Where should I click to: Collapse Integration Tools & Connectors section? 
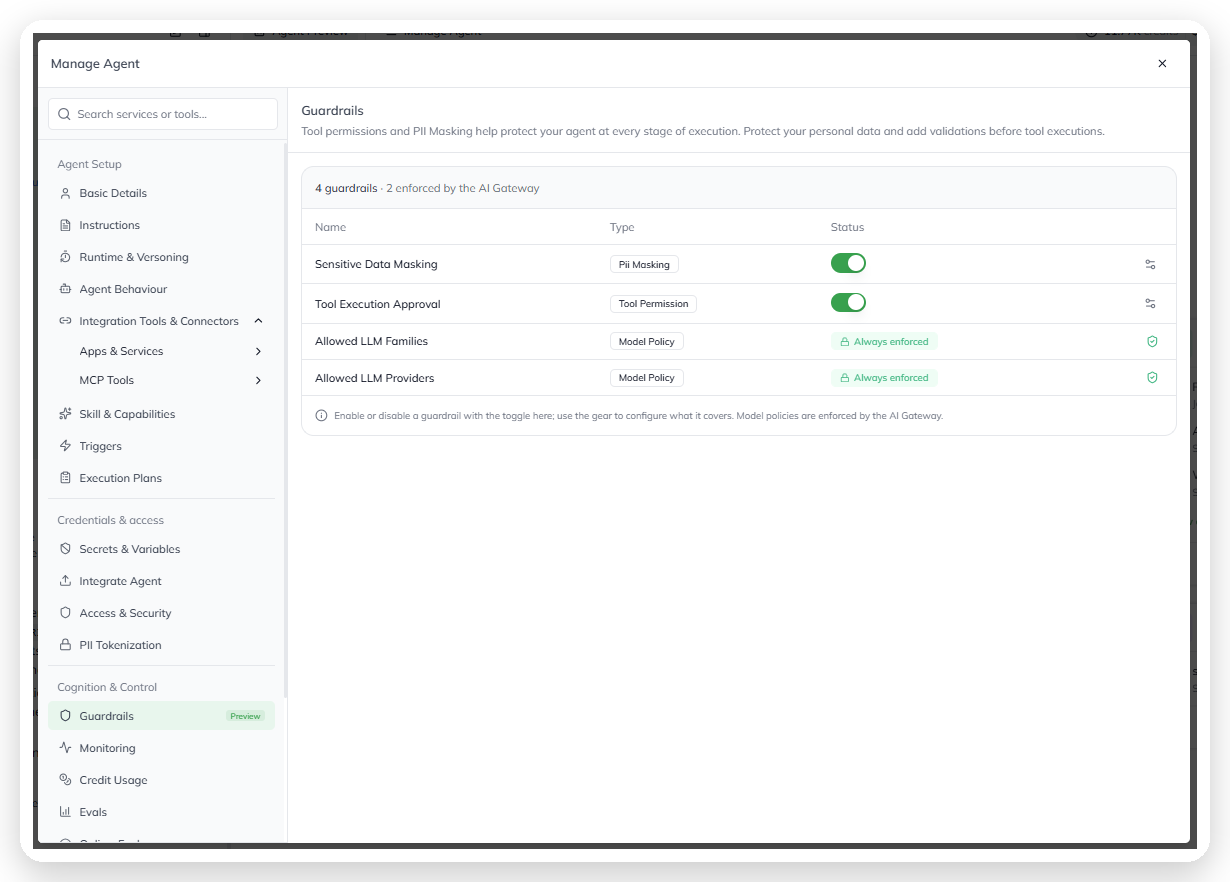click(x=258, y=321)
